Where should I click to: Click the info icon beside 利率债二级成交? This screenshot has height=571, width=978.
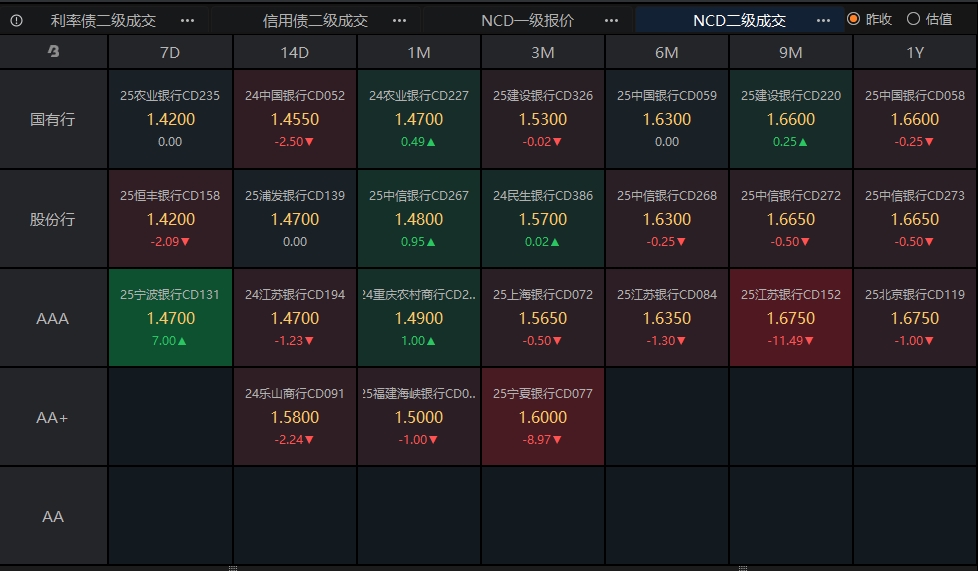[17, 21]
